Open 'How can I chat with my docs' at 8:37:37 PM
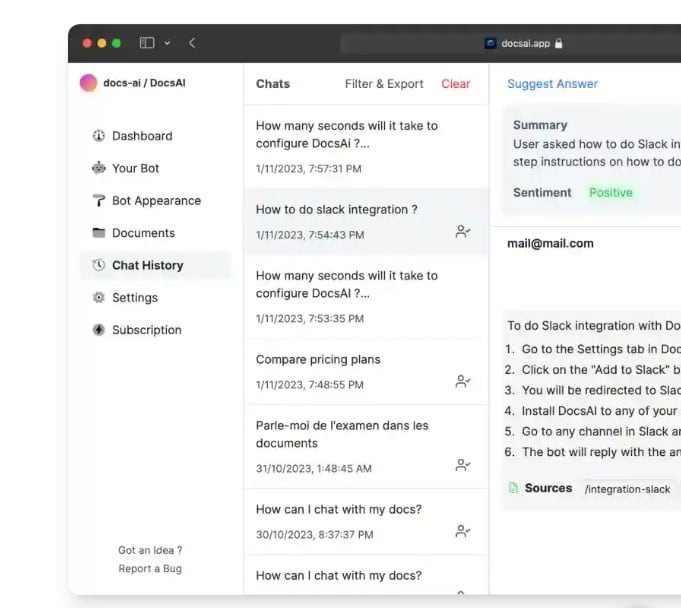 (366, 521)
